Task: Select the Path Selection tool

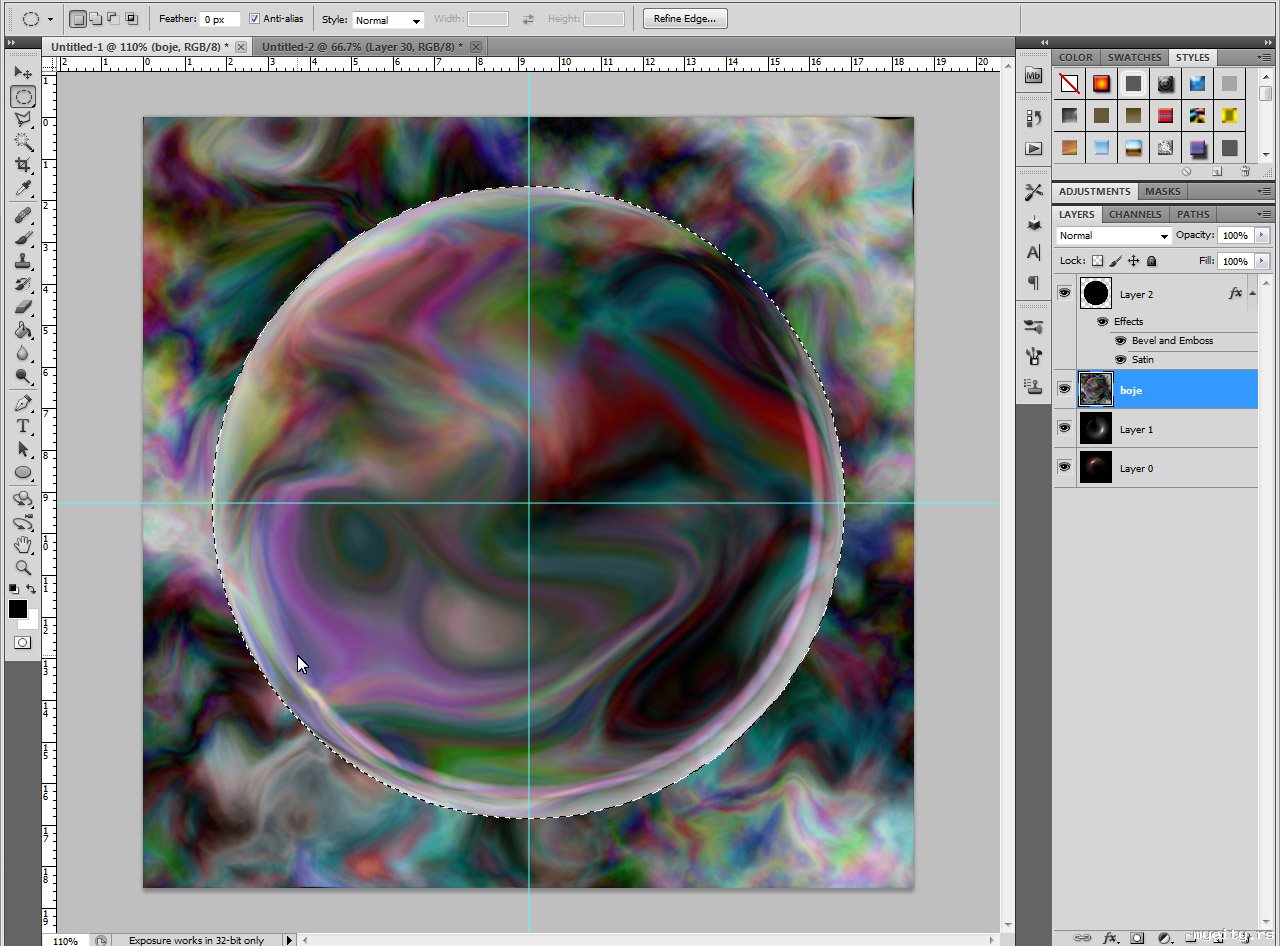Action: [23, 450]
